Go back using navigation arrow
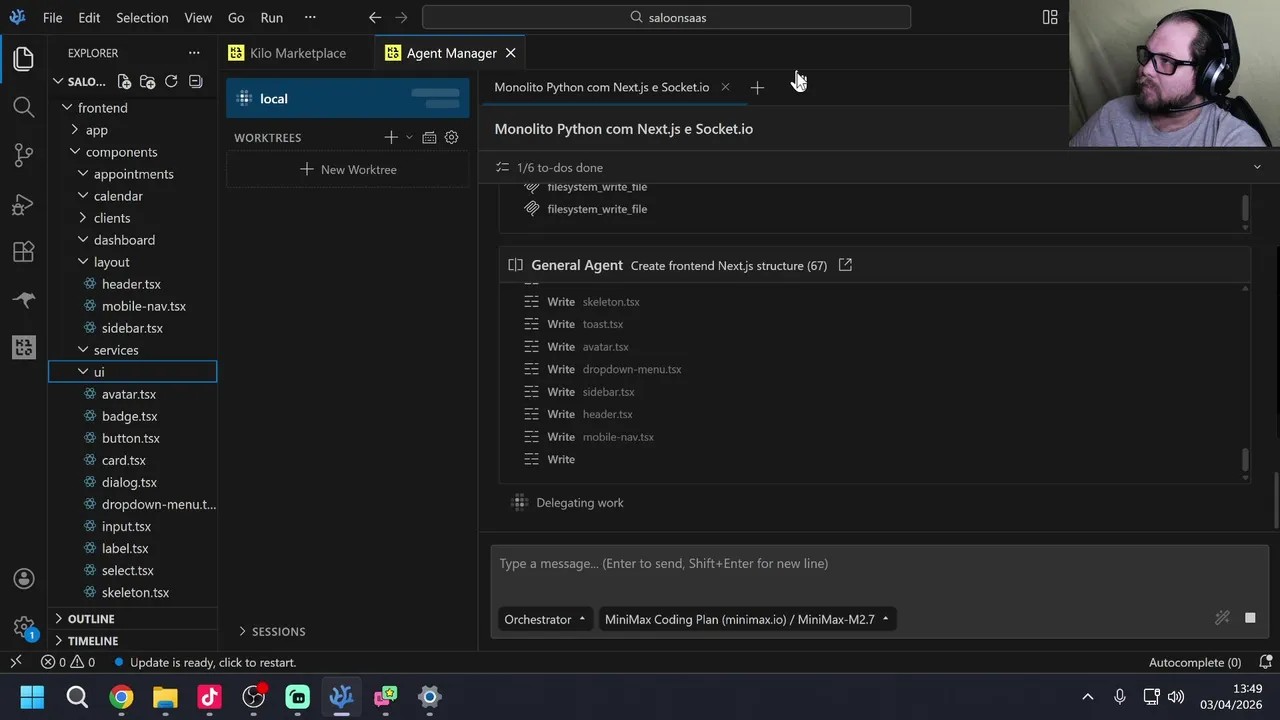 pyautogui.click(x=375, y=17)
